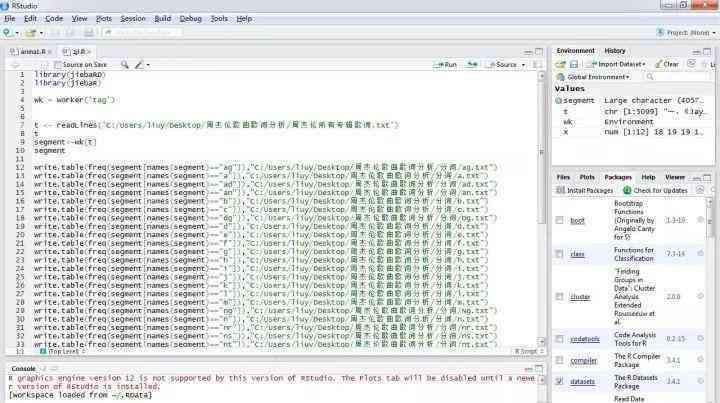The height and width of the screenshot is (403, 720).
Task: Maximize the source editor pane
Action: click(539, 51)
